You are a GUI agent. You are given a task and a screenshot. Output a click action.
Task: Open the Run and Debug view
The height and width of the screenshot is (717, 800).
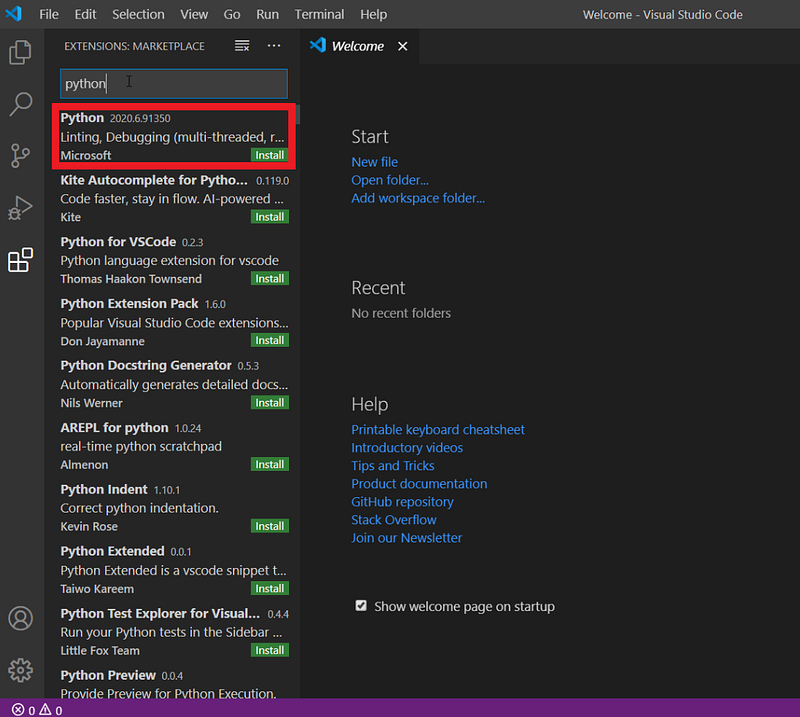20,208
